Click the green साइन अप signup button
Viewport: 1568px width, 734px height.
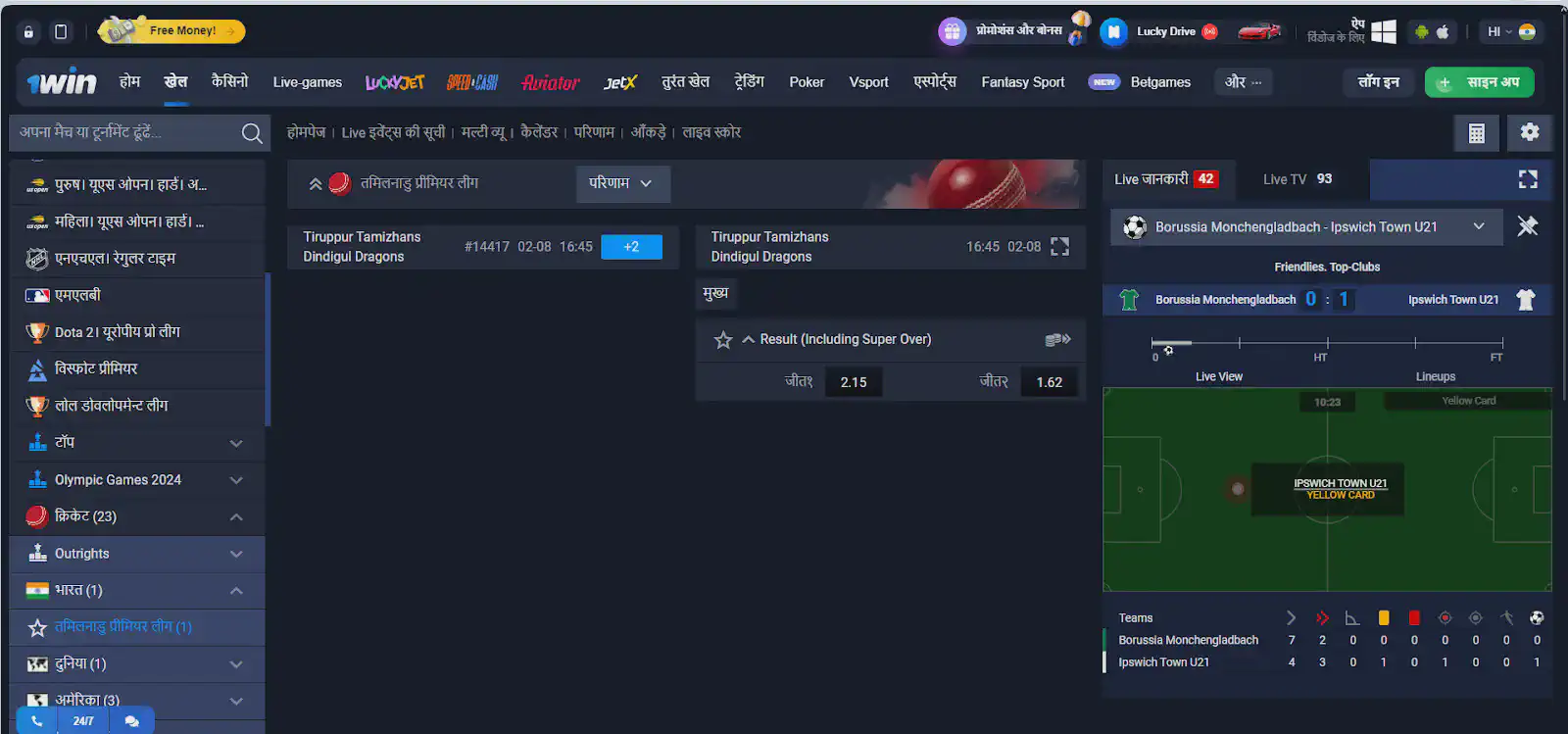tap(1480, 82)
